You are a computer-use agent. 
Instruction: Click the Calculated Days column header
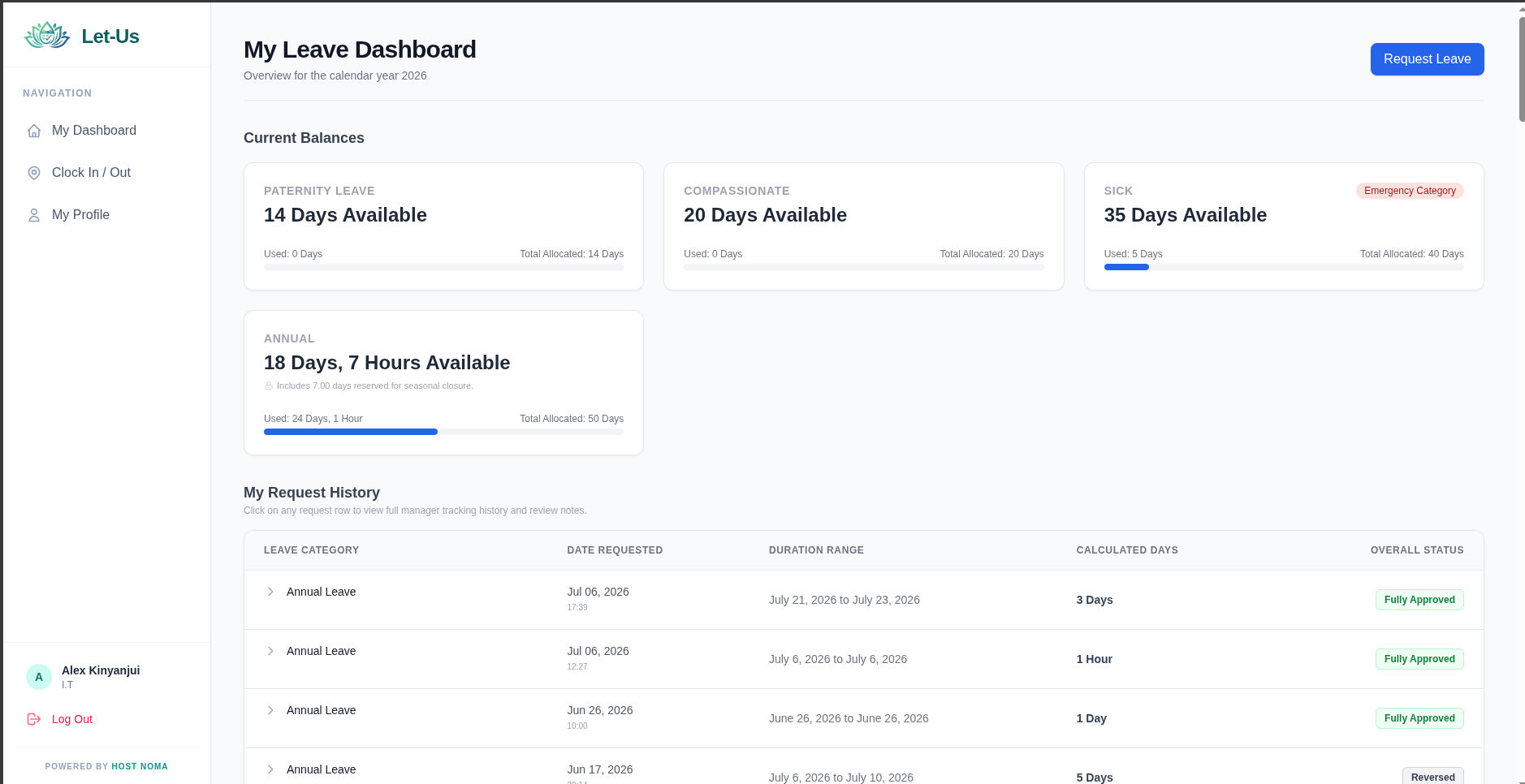pos(1127,550)
